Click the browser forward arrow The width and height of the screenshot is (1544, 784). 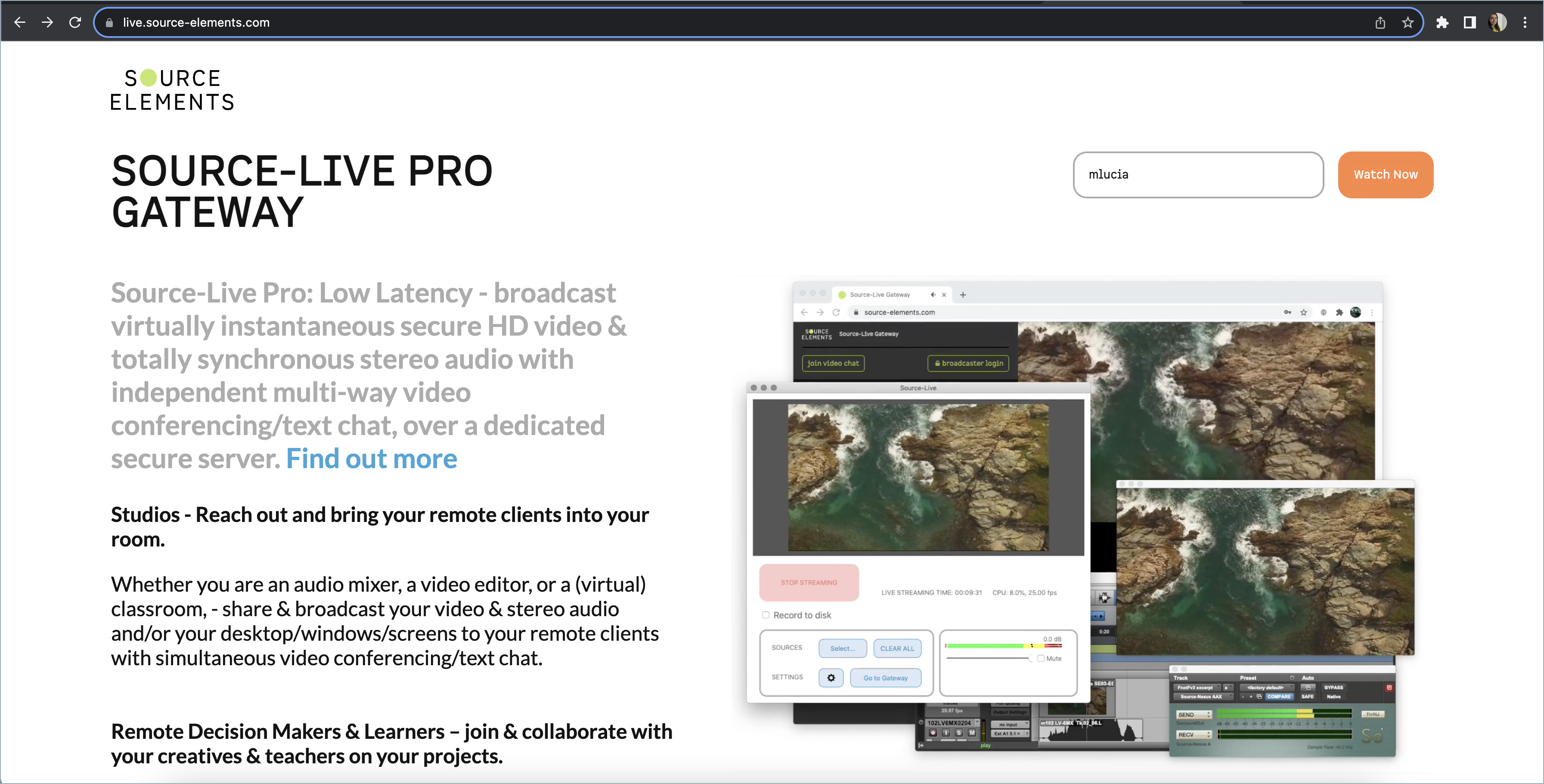47,22
